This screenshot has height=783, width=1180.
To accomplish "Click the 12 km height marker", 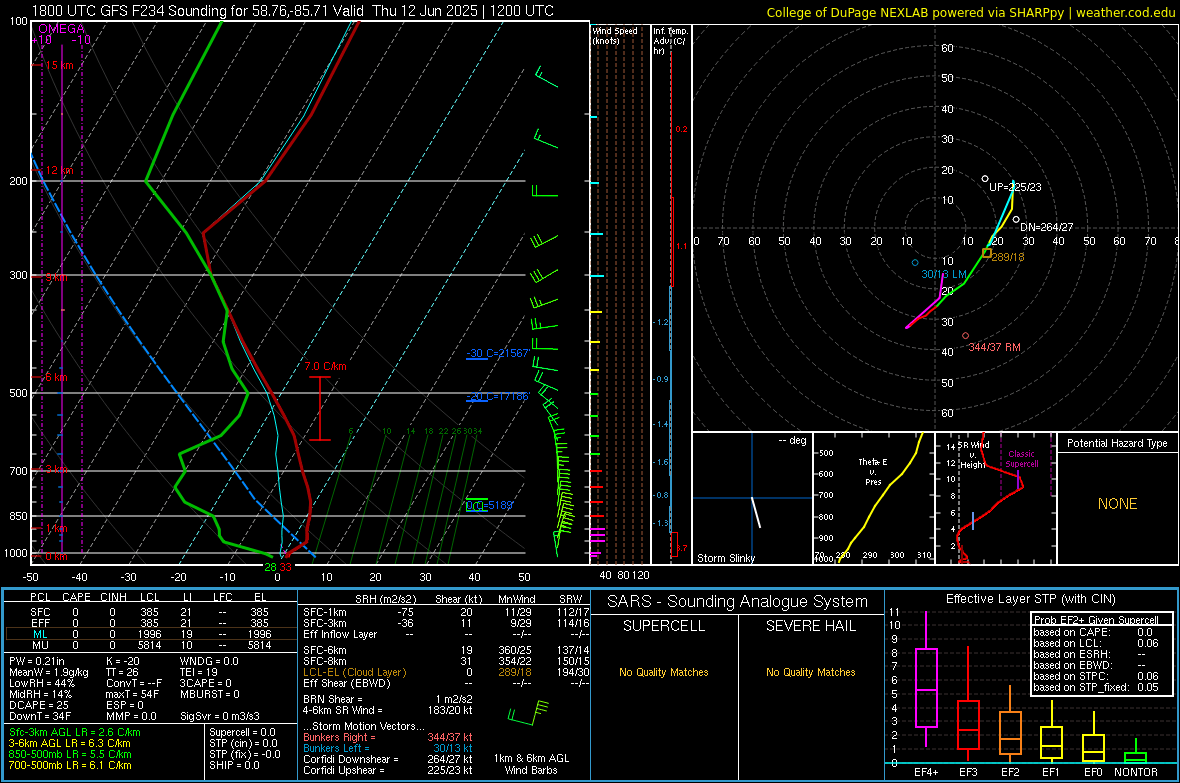I will coord(59,171).
